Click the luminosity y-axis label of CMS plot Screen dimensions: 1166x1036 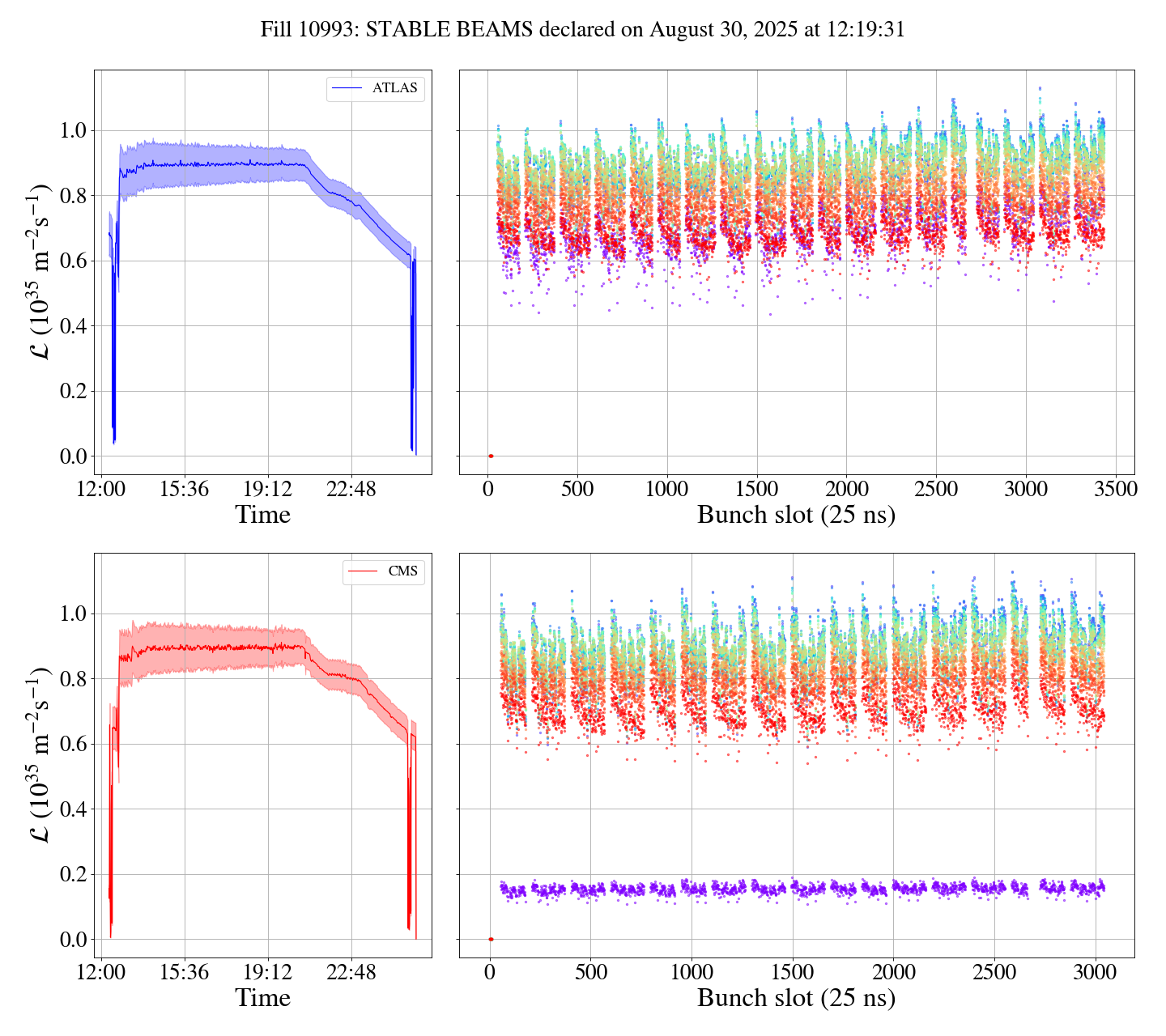tap(40, 754)
